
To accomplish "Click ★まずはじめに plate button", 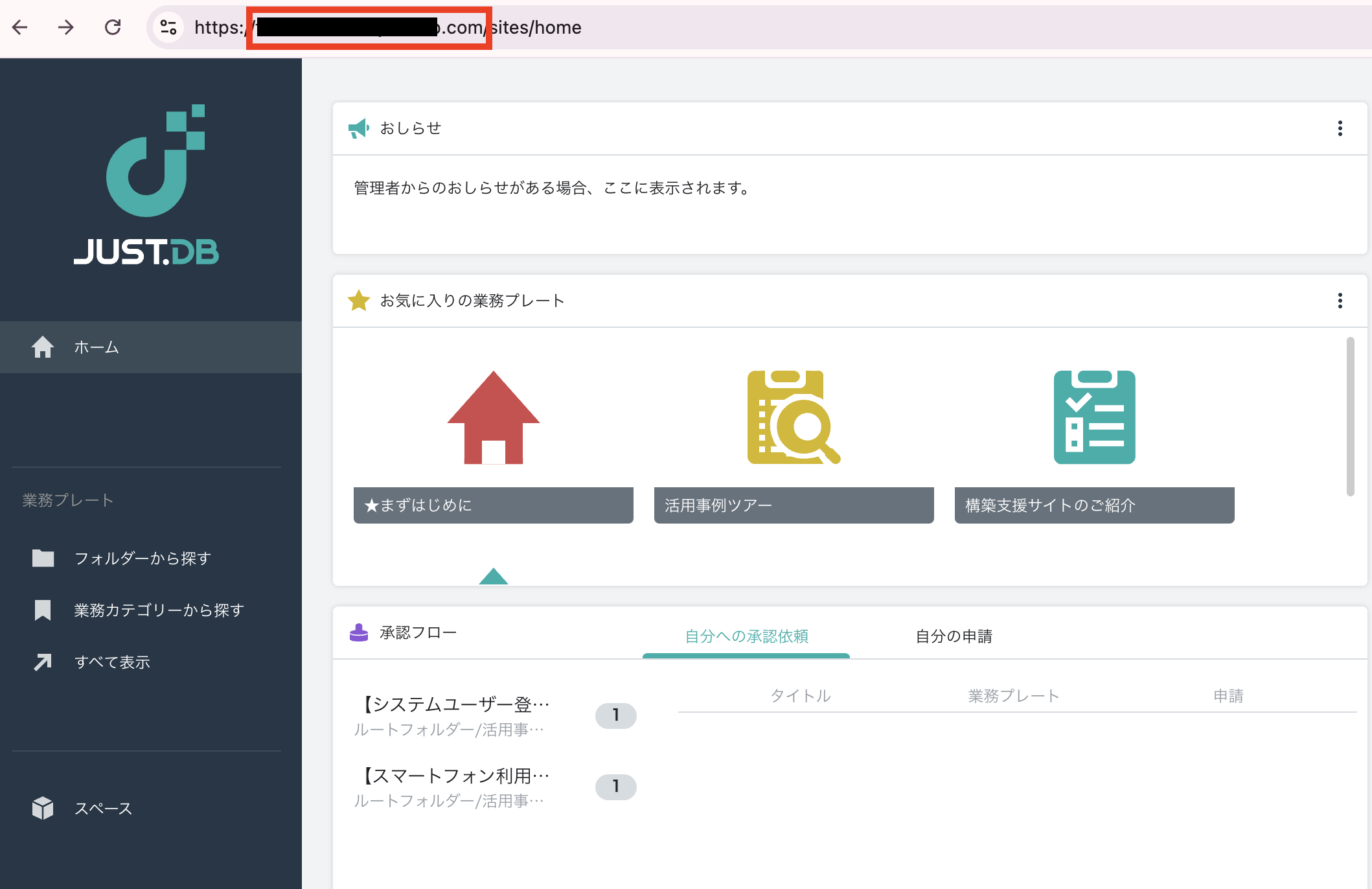I will click(493, 505).
